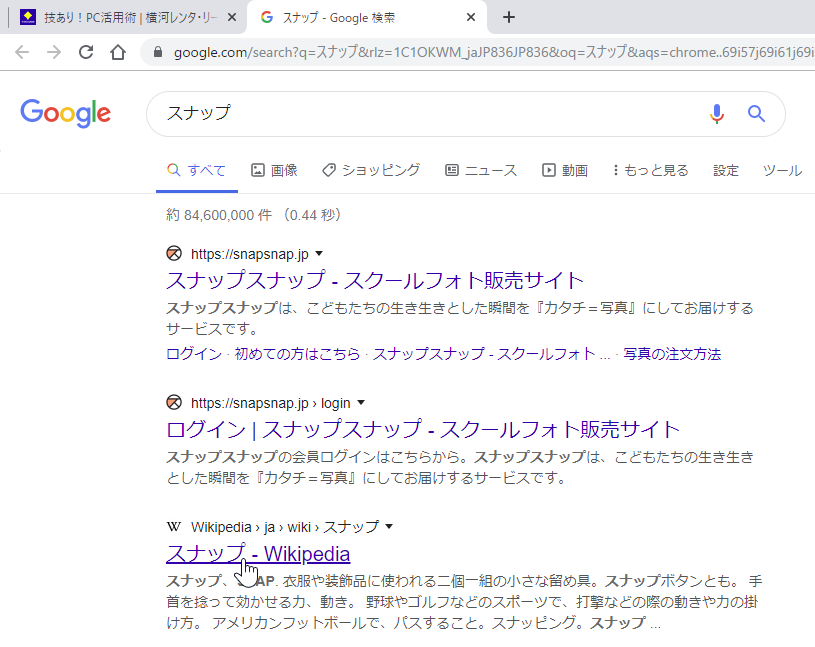Viewport: 815px width, 647px height.
Task: Click the padlock site info icon
Action: 158,52
